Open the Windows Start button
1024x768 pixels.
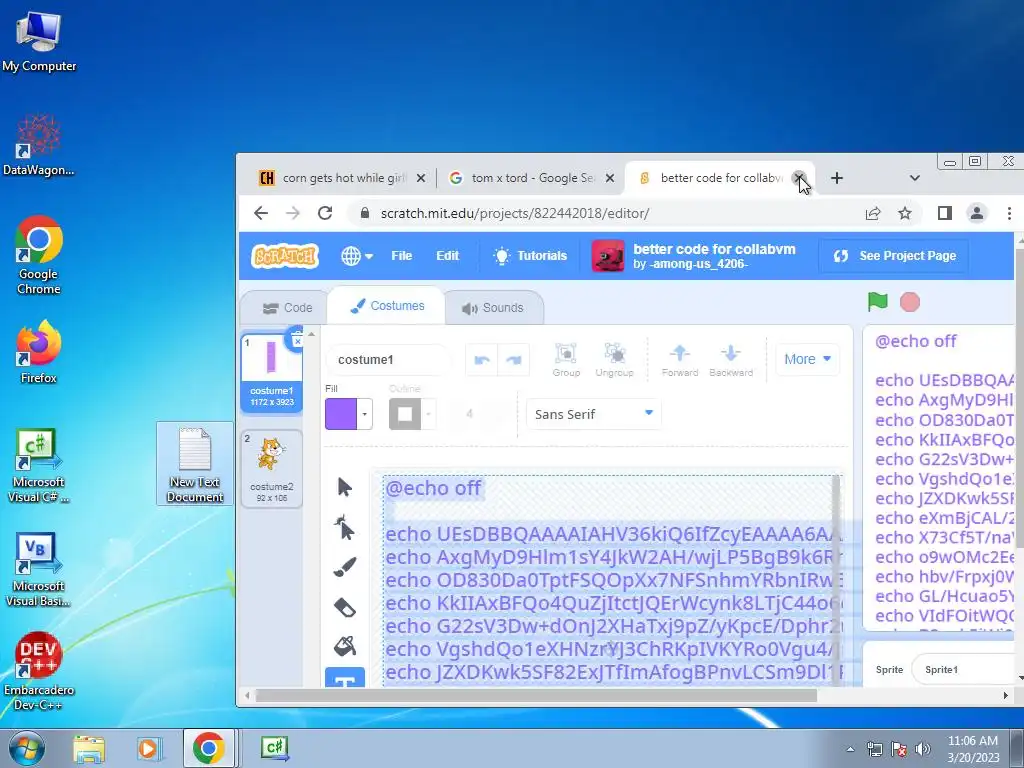coord(27,748)
